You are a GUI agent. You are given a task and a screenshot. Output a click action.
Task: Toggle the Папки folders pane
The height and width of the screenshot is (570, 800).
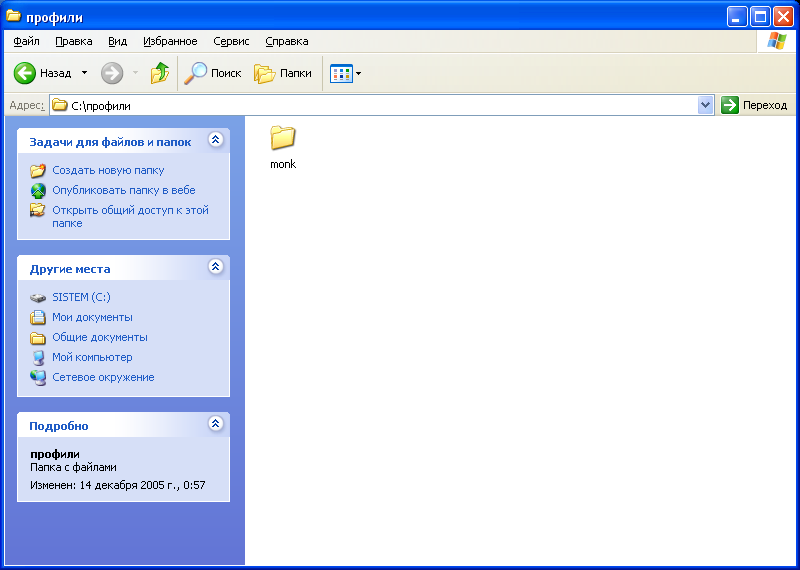283,73
